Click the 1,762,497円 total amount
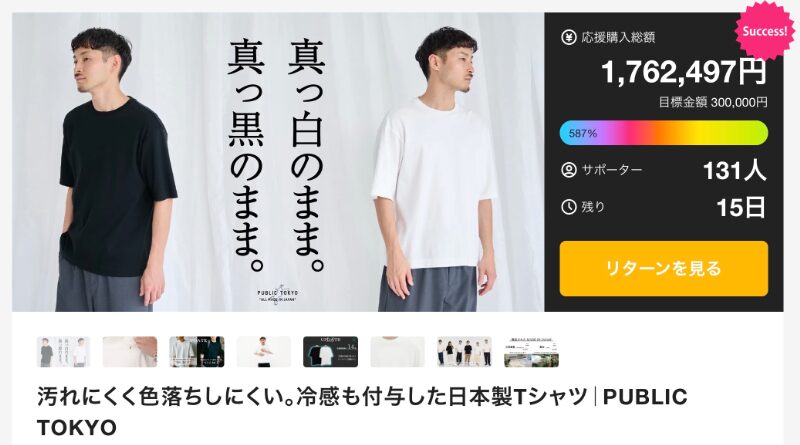This screenshot has width=800, height=445. 684,71
